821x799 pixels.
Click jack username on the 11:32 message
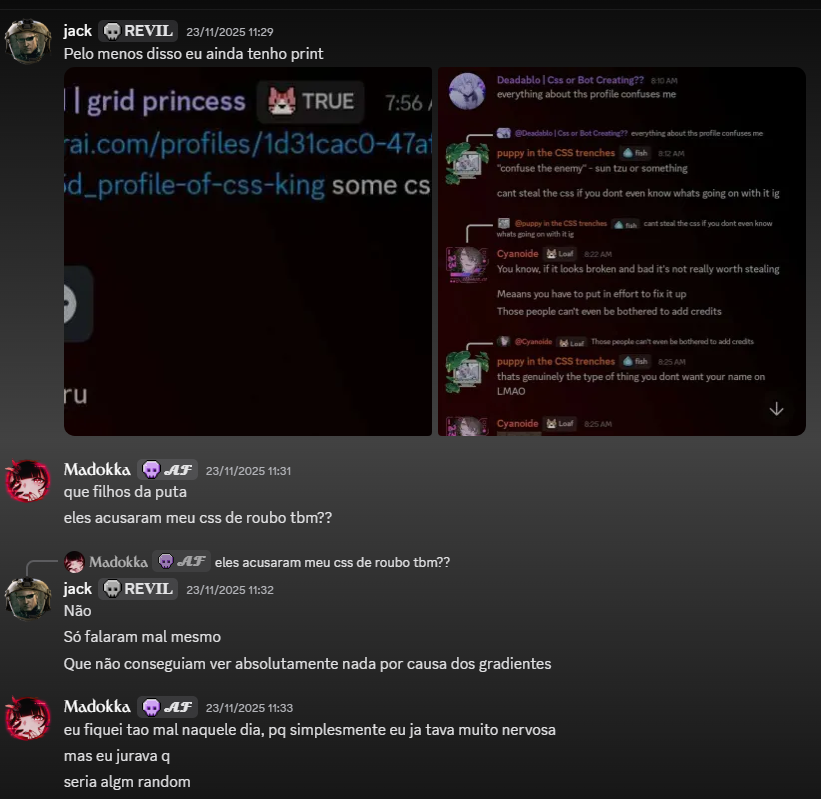tap(77, 589)
